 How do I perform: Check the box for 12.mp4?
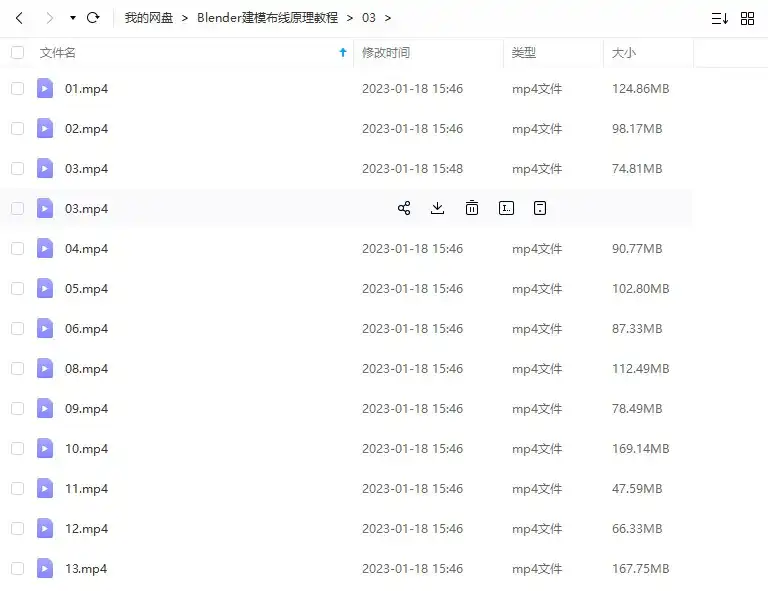point(17,528)
